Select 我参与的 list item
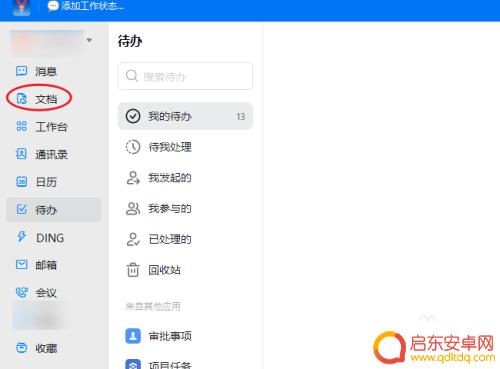The width and height of the screenshot is (500, 369). pos(185,209)
